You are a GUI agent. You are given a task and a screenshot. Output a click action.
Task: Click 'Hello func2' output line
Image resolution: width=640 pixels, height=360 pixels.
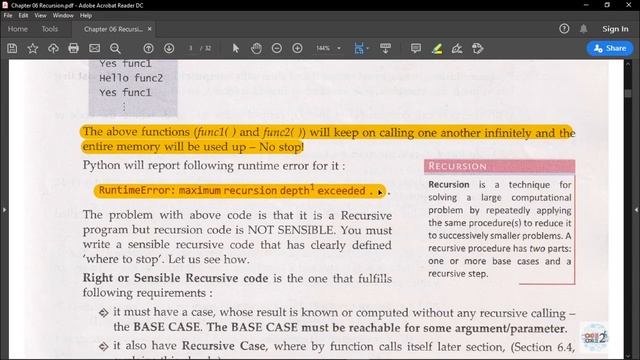pyautogui.click(x=131, y=78)
